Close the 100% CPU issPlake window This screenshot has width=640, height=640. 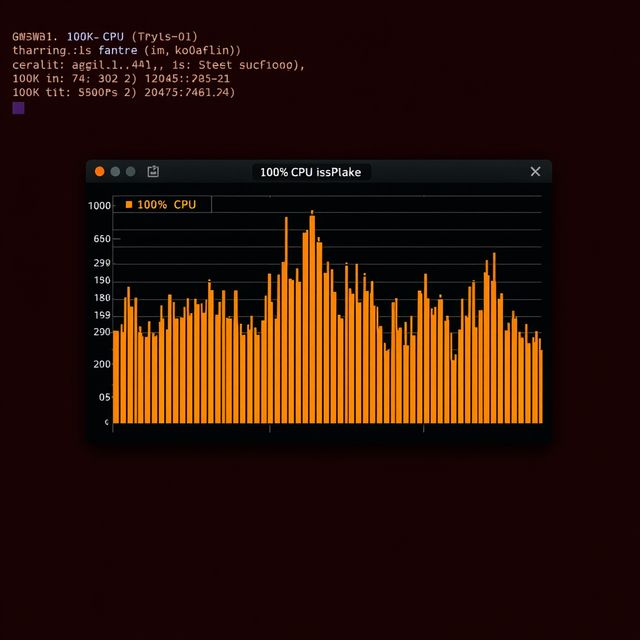(535, 171)
